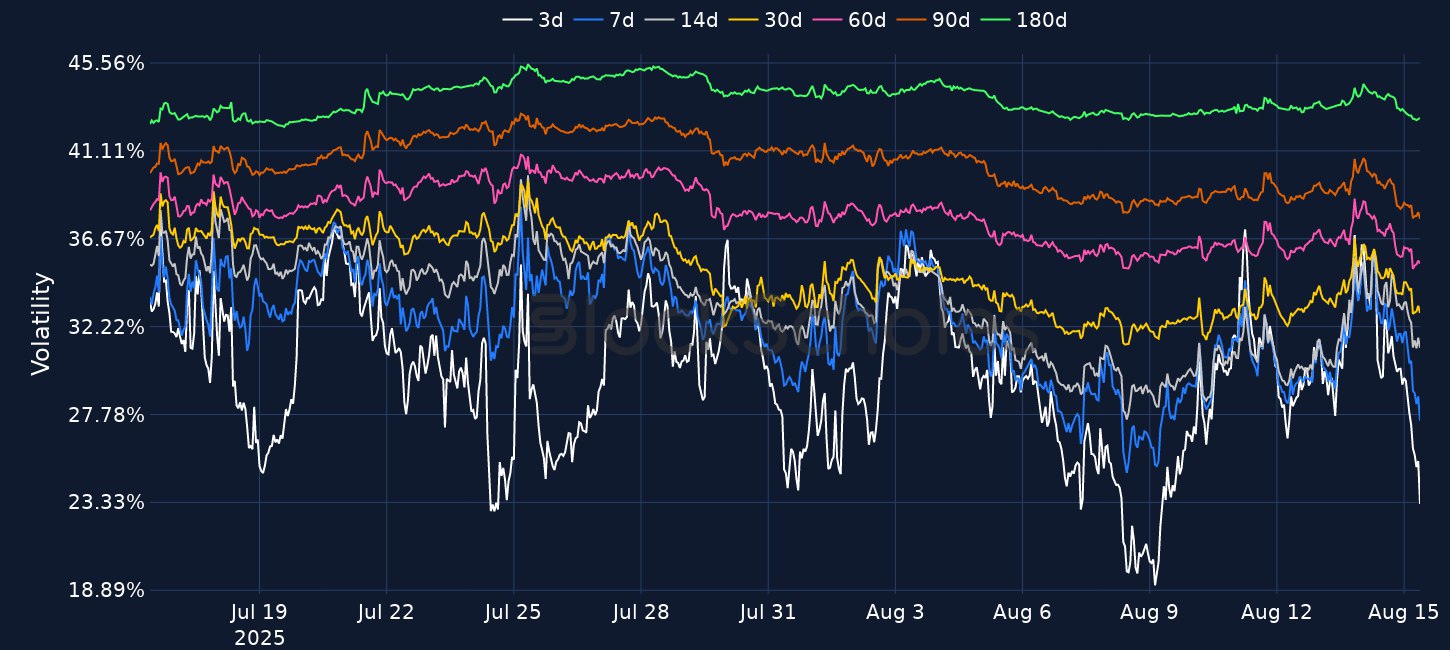Click the 32.22% y-axis tick label
Screen dimensions: 1450x650
click(106, 326)
